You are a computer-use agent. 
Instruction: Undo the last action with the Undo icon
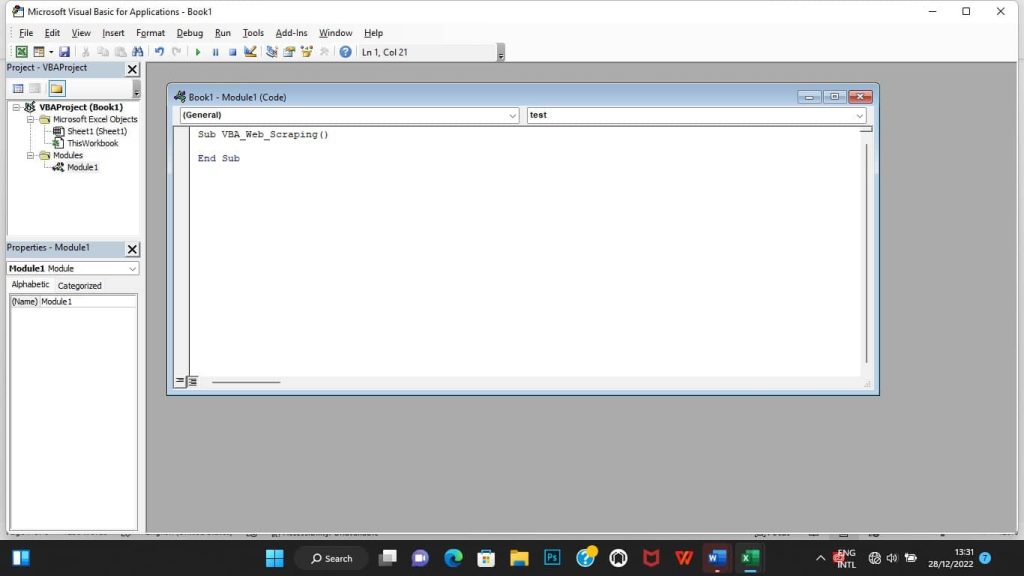(x=159, y=52)
